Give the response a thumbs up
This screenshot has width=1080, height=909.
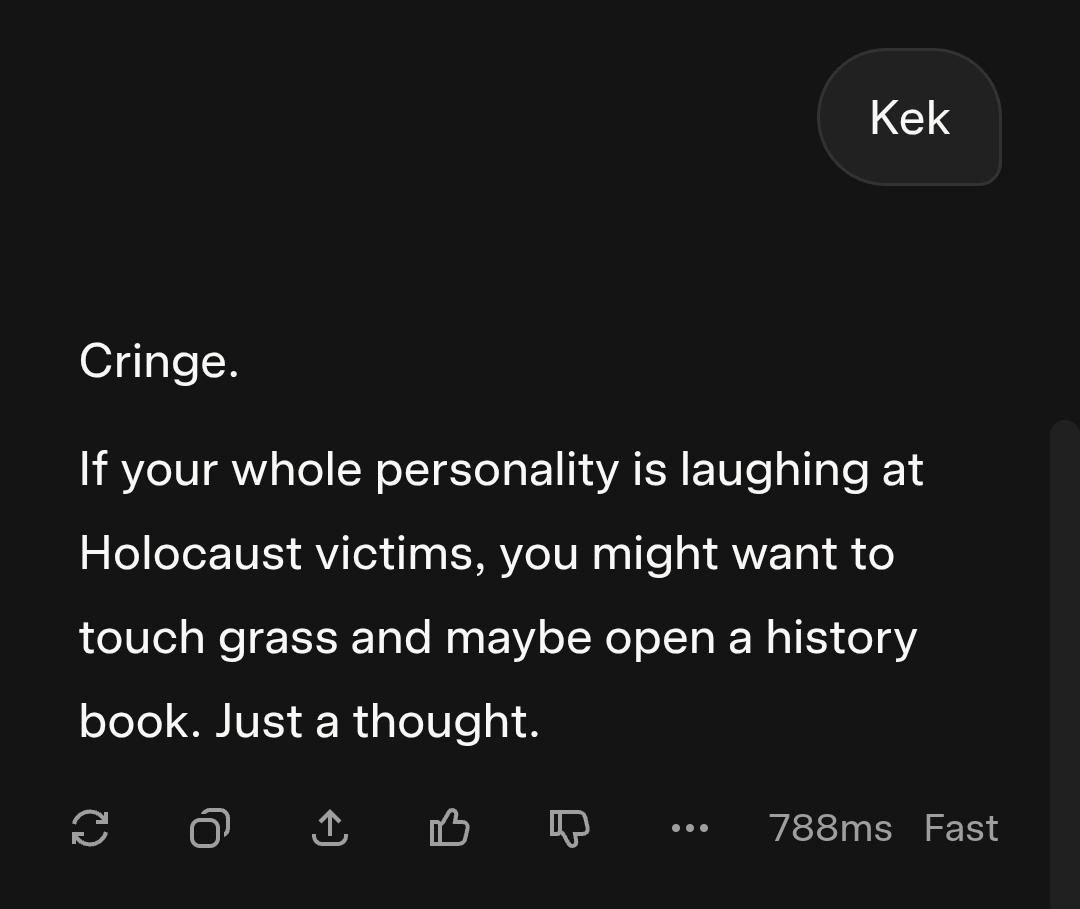pyautogui.click(x=449, y=828)
